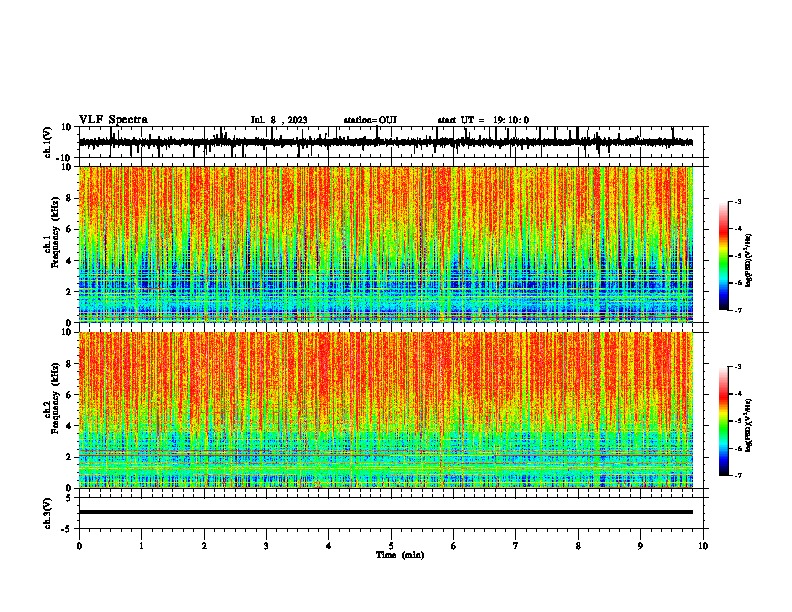792x612 pixels.
Task: Click time axis tick label "3"
Action: point(266,546)
